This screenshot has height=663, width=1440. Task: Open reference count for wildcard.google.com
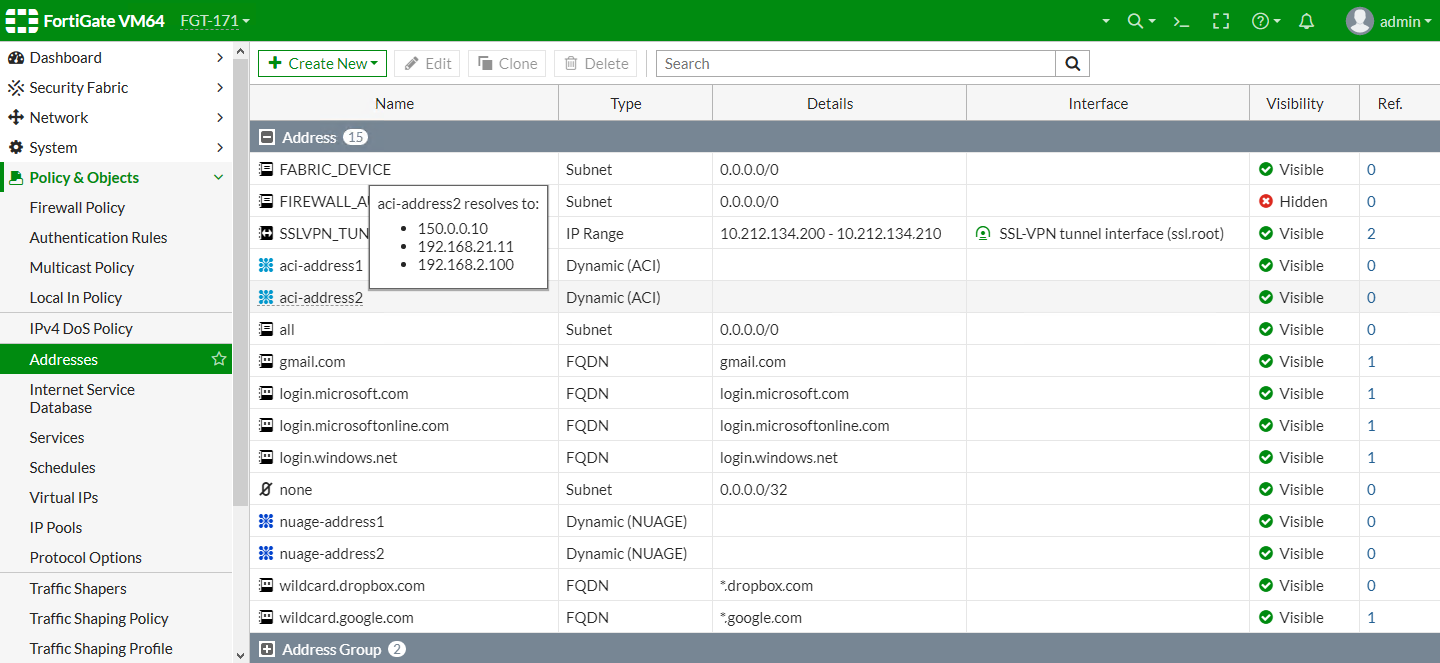(1371, 617)
